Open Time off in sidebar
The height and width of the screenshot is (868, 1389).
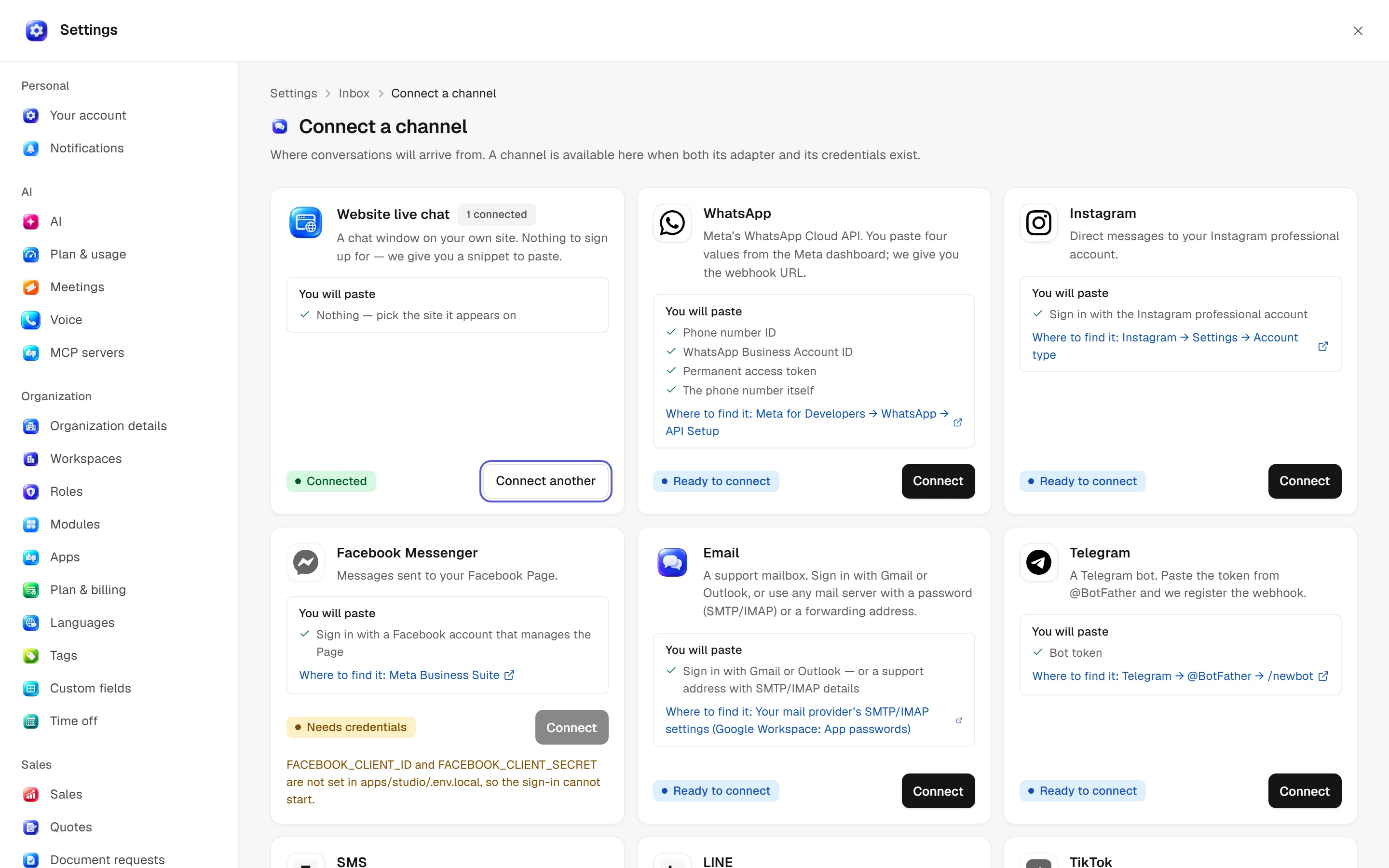point(73,721)
